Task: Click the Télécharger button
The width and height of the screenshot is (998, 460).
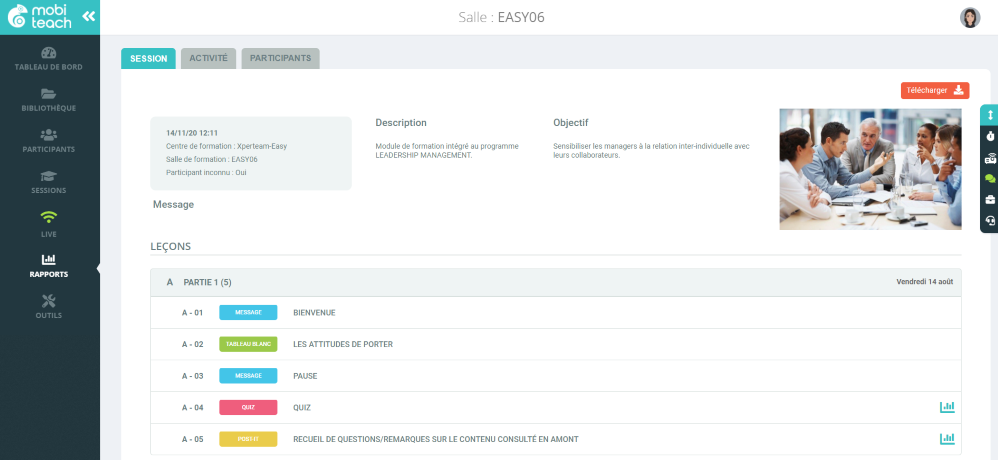Action: 934,90
